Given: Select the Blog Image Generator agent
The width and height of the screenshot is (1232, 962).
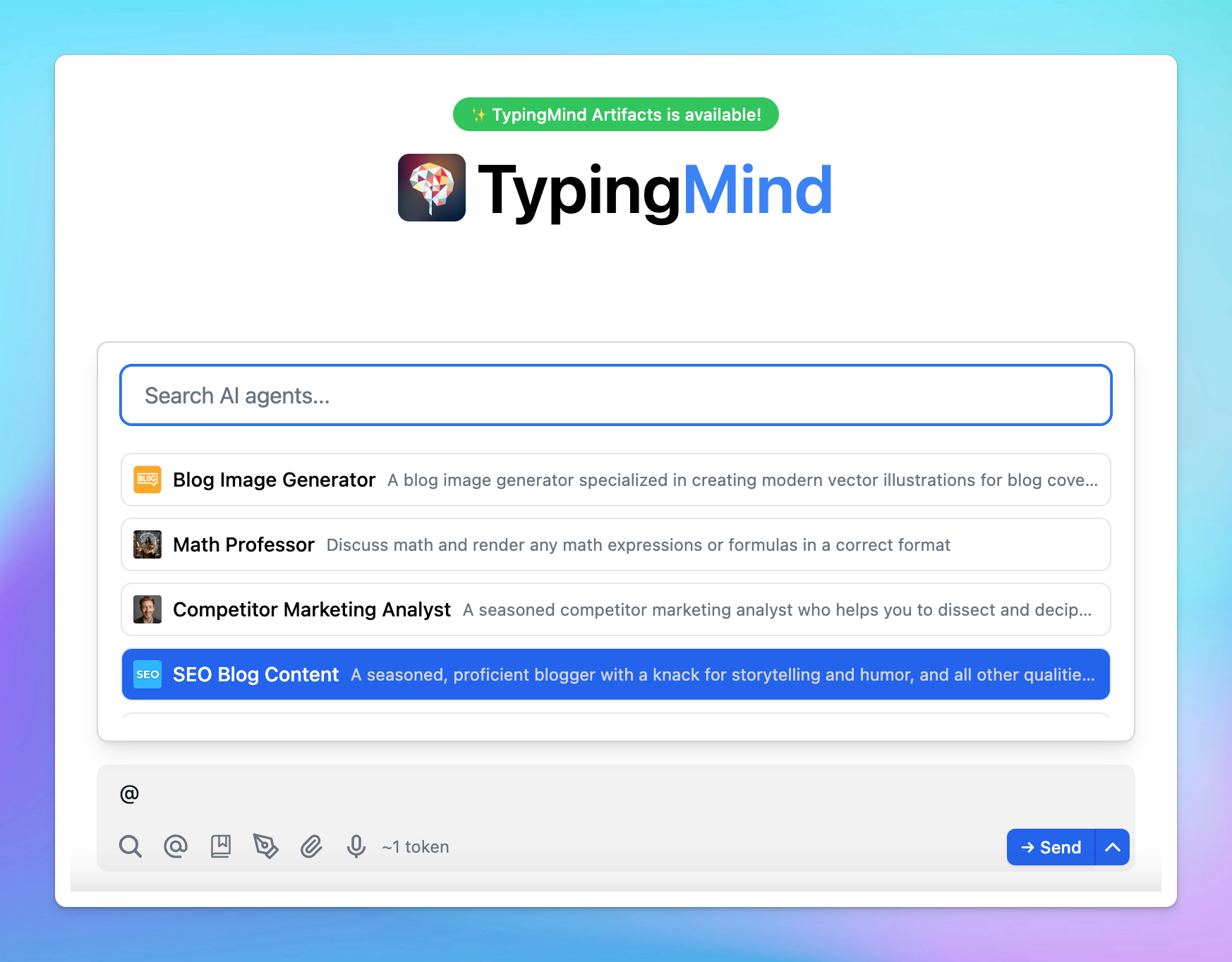Looking at the screenshot, I should click(x=616, y=480).
